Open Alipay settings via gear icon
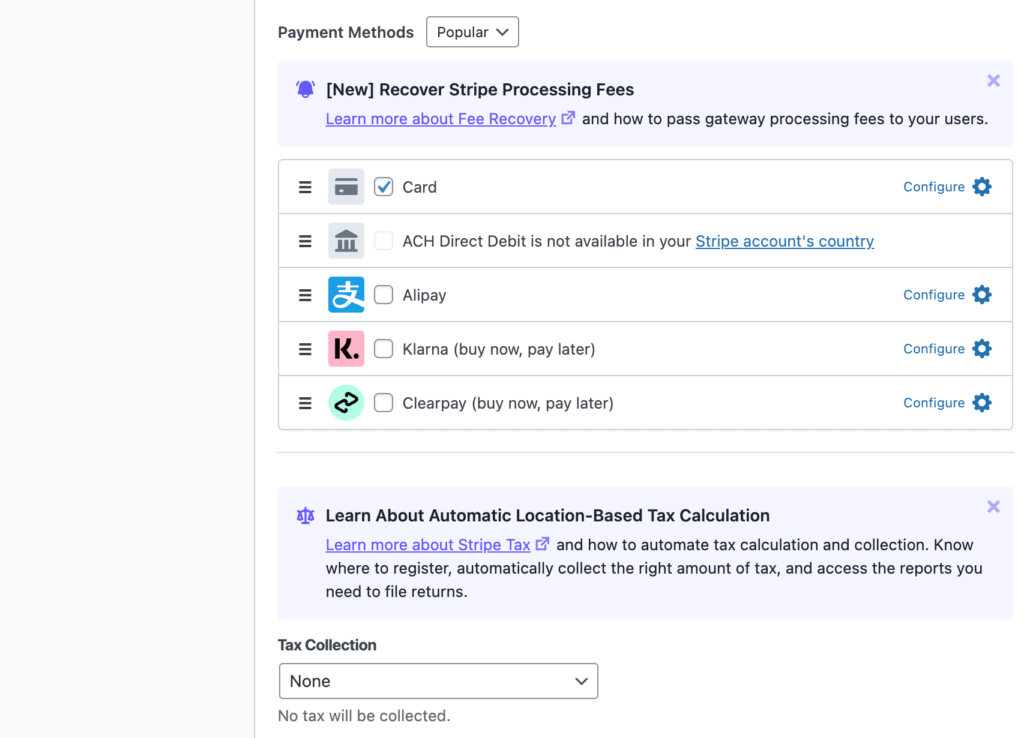The image size is (1024, 738). pyautogui.click(x=982, y=295)
